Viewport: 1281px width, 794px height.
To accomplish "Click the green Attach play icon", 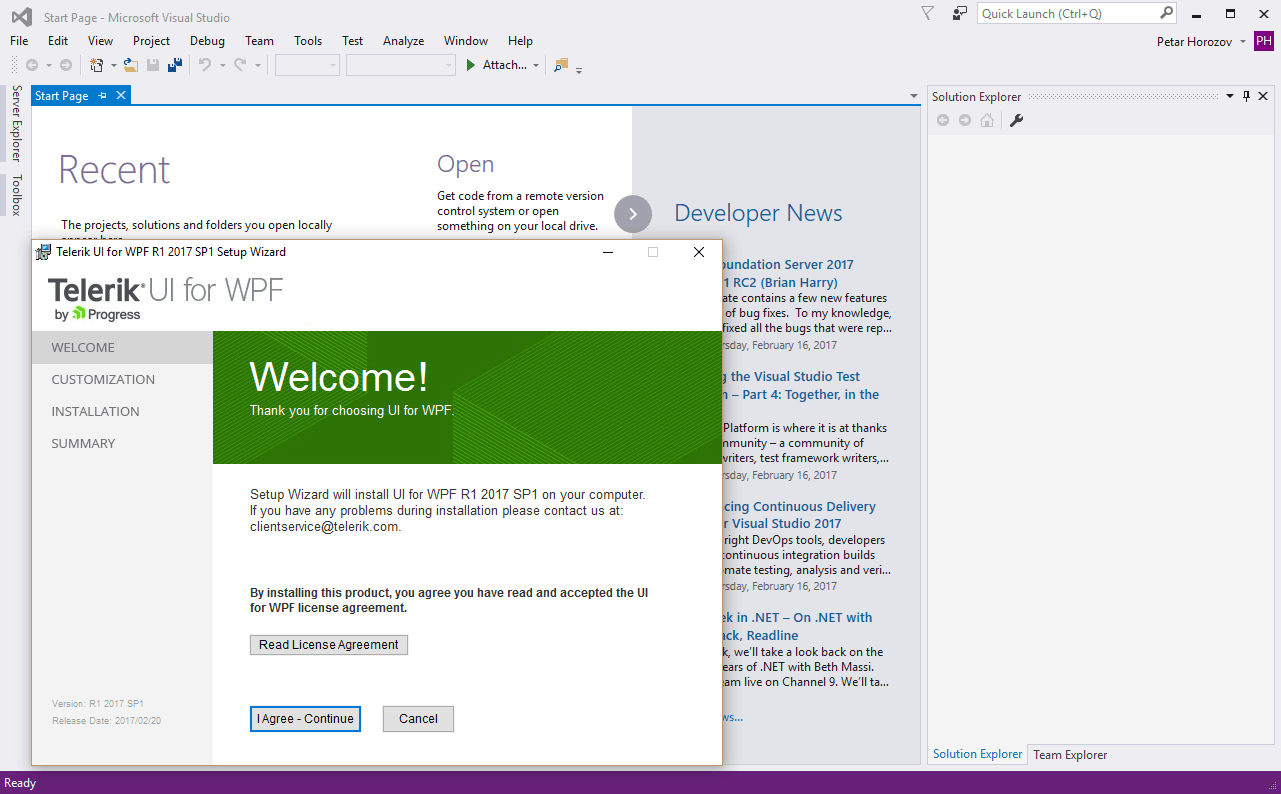I will pos(471,65).
